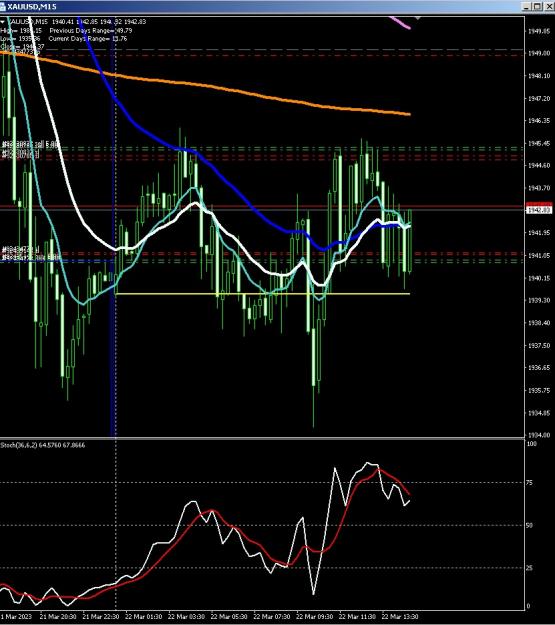Select the highlighted current price label 1942.83

(x=539, y=209)
